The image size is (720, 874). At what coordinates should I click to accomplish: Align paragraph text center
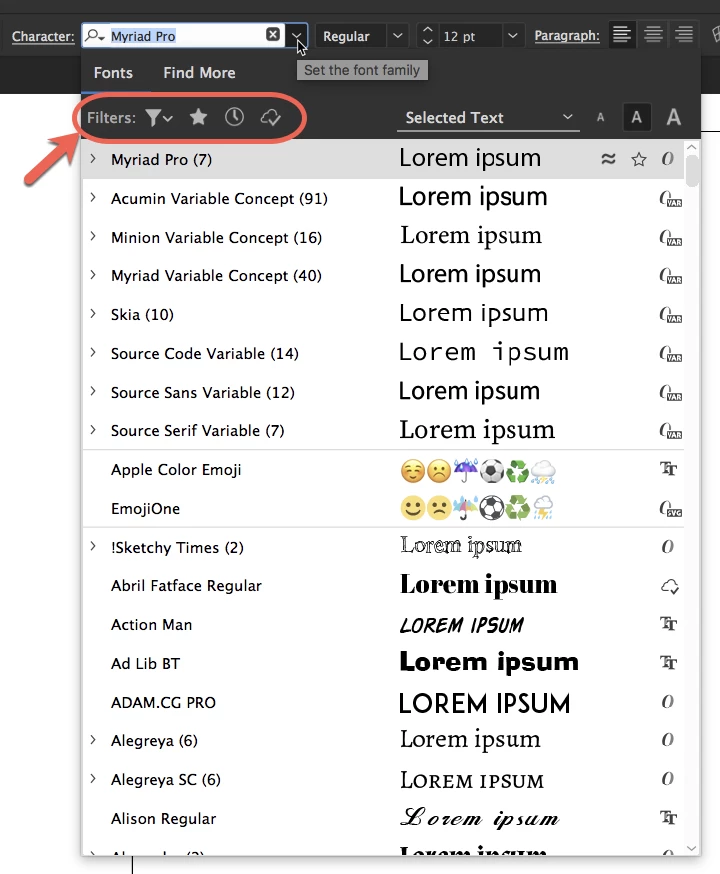653,35
